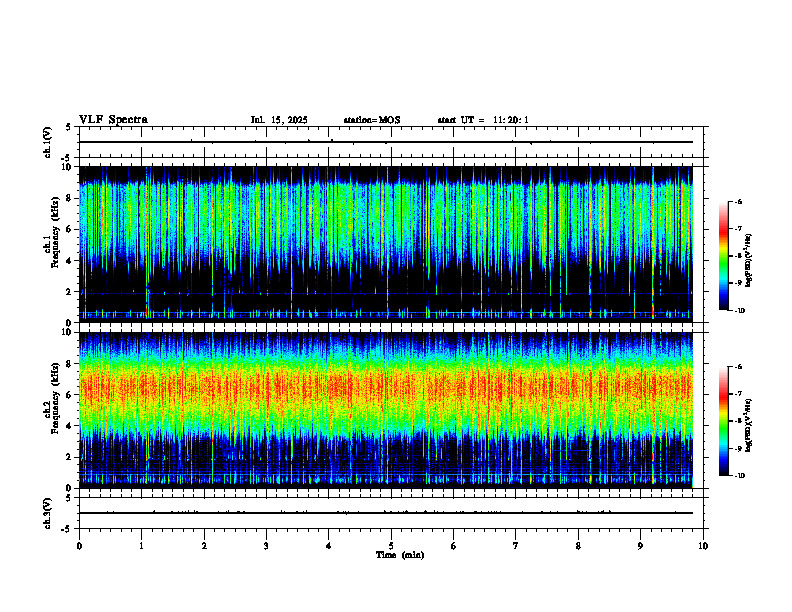Click time axis tick label "3"
Viewport: 792px width, 612px height.
266,546
